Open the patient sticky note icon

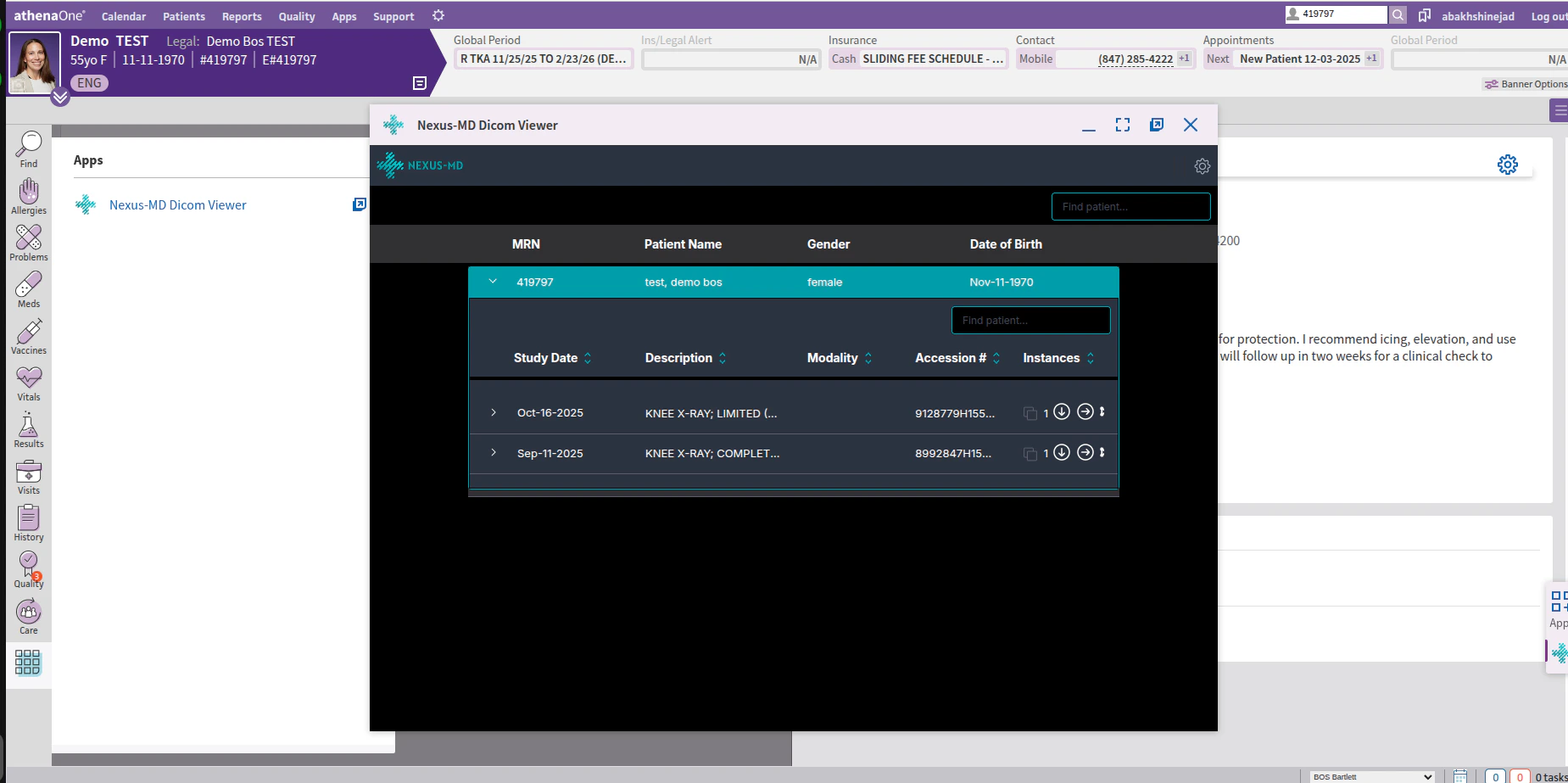[419, 83]
